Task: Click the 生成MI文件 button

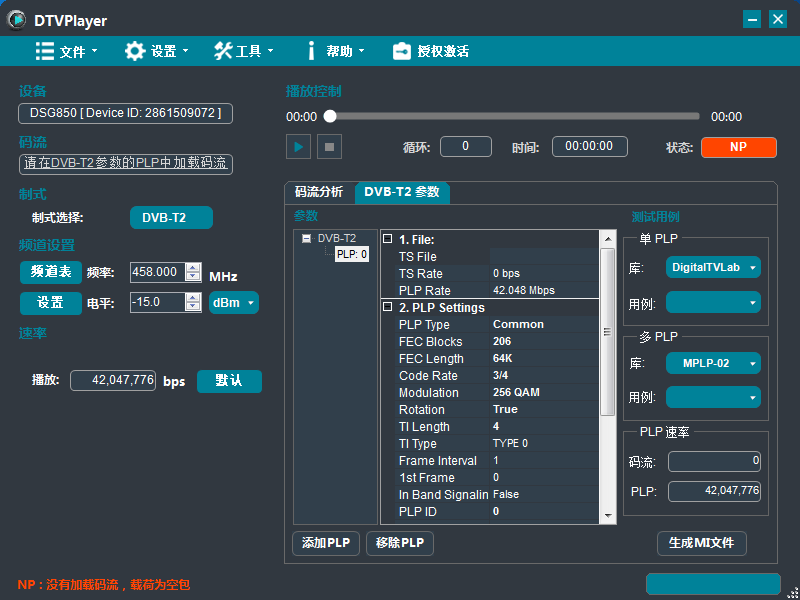Action: [701, 543]
